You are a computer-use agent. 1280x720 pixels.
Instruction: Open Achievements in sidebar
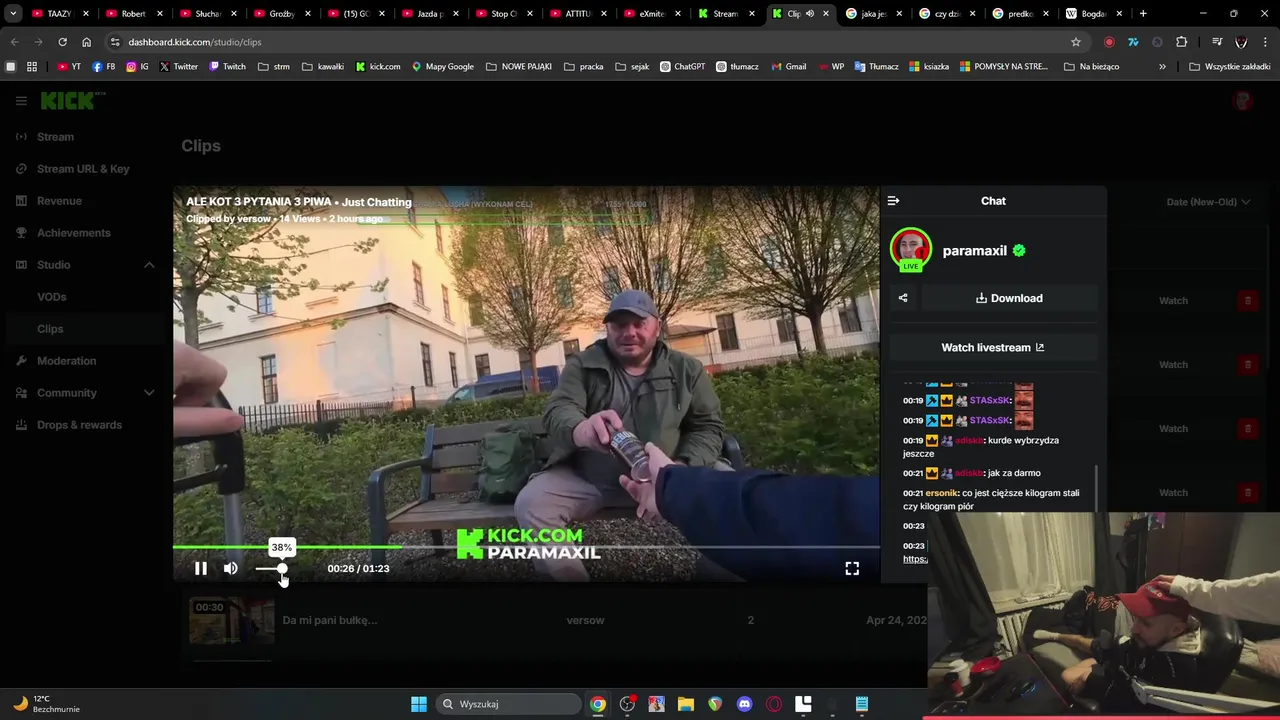[x=73, y=233]
